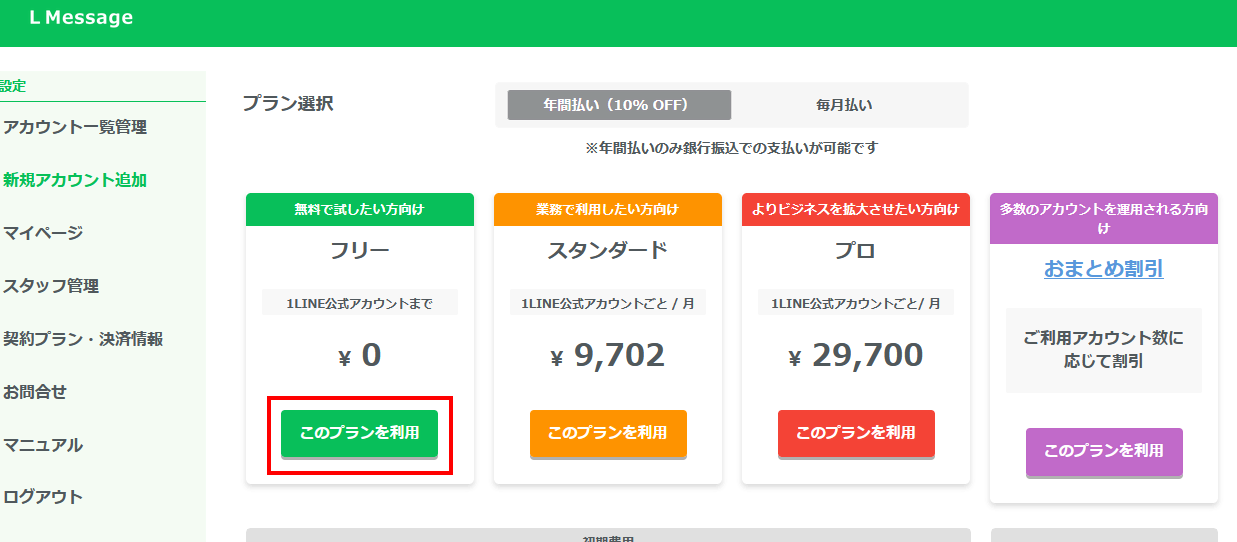Open the マニュアル link
The image size is (1237, 542).
click(43, 445)
